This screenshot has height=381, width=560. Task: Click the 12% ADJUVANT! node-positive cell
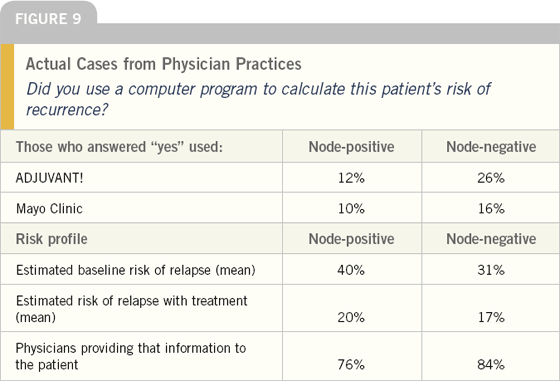351,177
